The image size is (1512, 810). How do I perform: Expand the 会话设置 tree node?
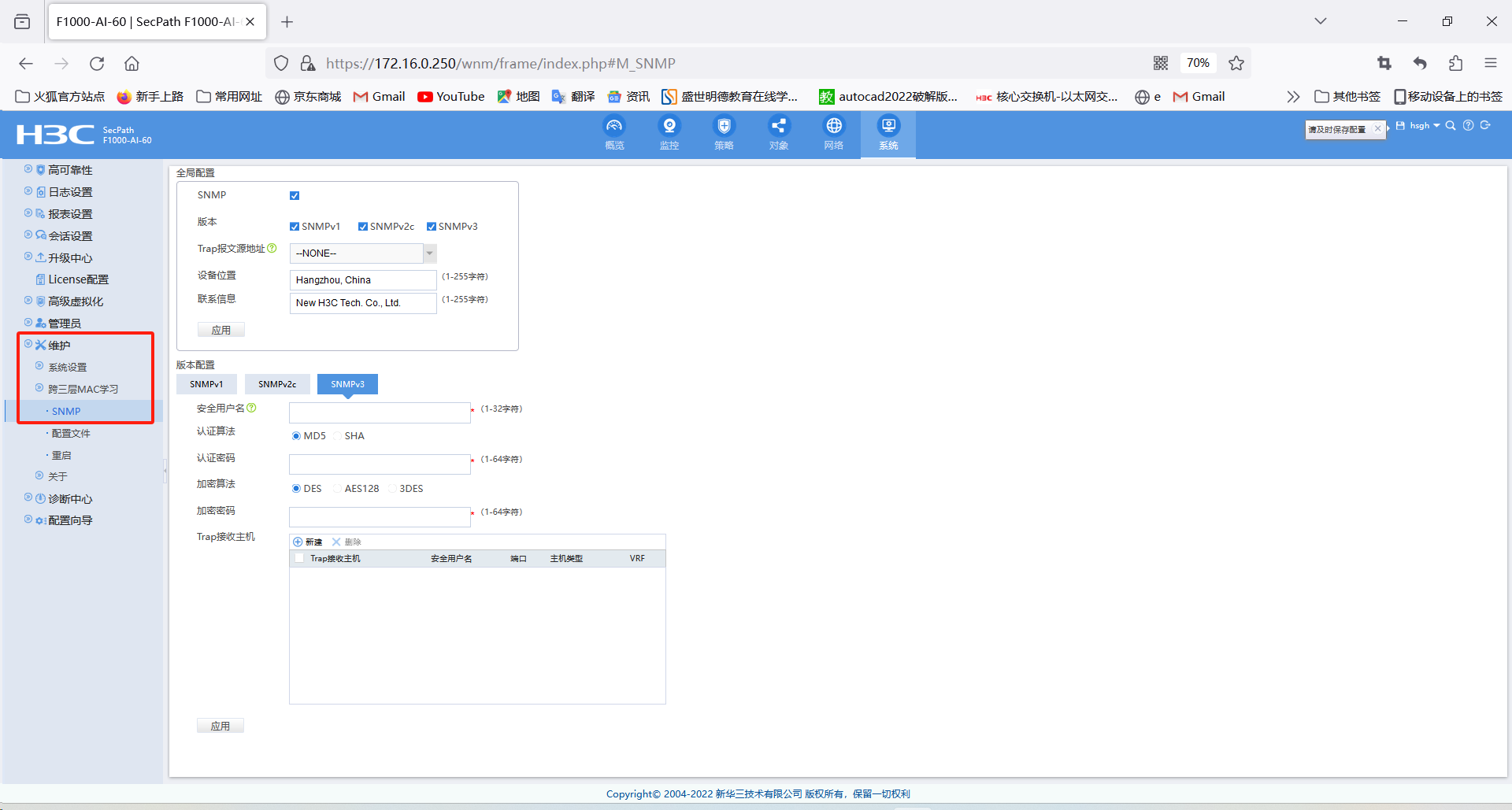coord(28,235)
